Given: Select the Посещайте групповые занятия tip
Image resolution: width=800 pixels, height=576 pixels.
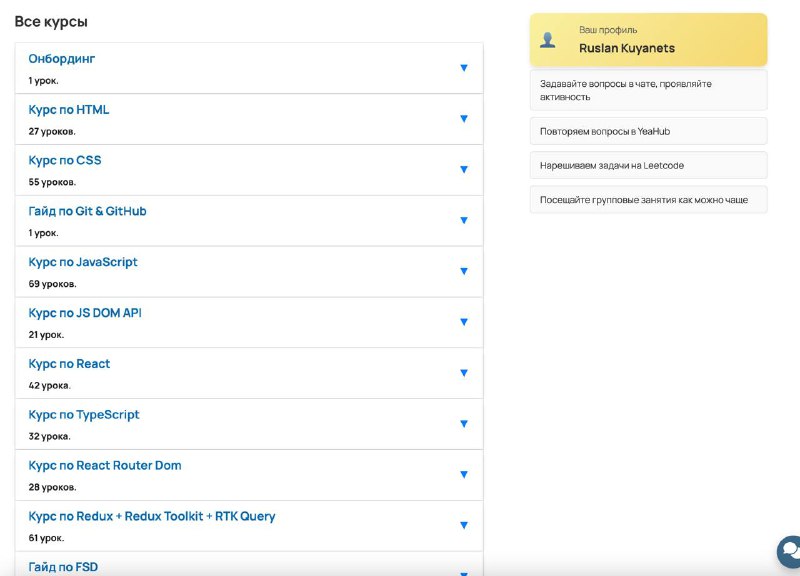Looking at the screenshot, I should [648, 199].
